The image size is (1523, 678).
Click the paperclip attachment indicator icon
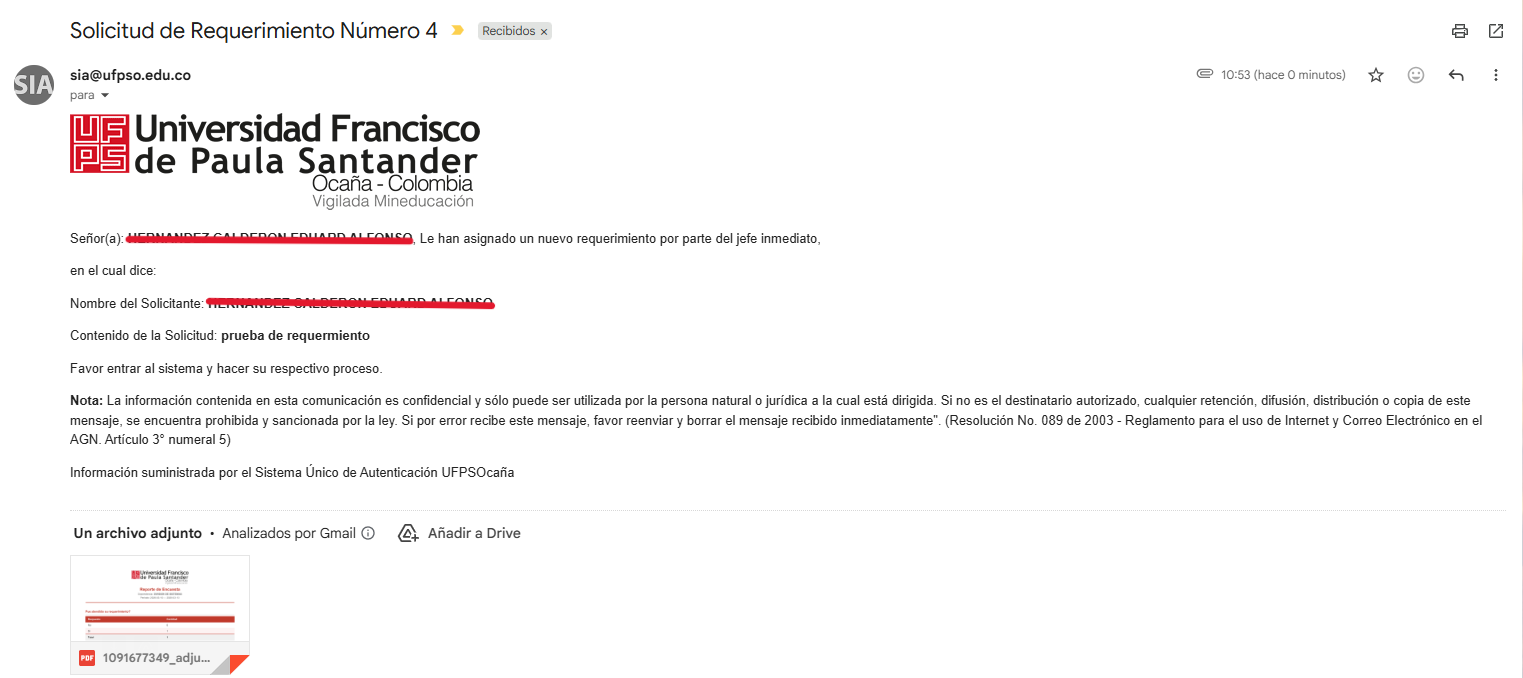pyautogui.click(x=1205, y=75)
